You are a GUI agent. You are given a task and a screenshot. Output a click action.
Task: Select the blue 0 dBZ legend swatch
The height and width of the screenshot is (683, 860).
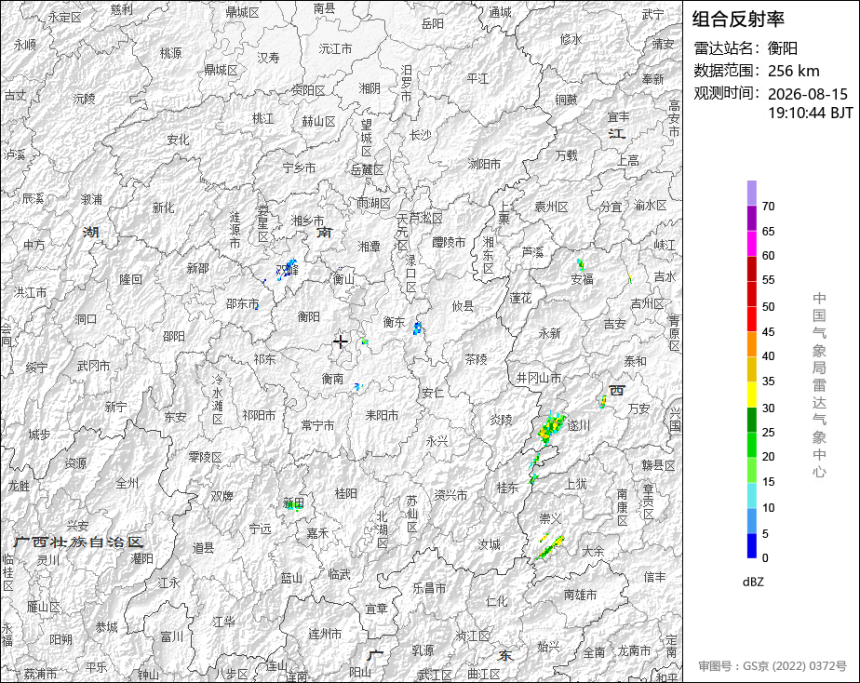click(x=751, y=546)
